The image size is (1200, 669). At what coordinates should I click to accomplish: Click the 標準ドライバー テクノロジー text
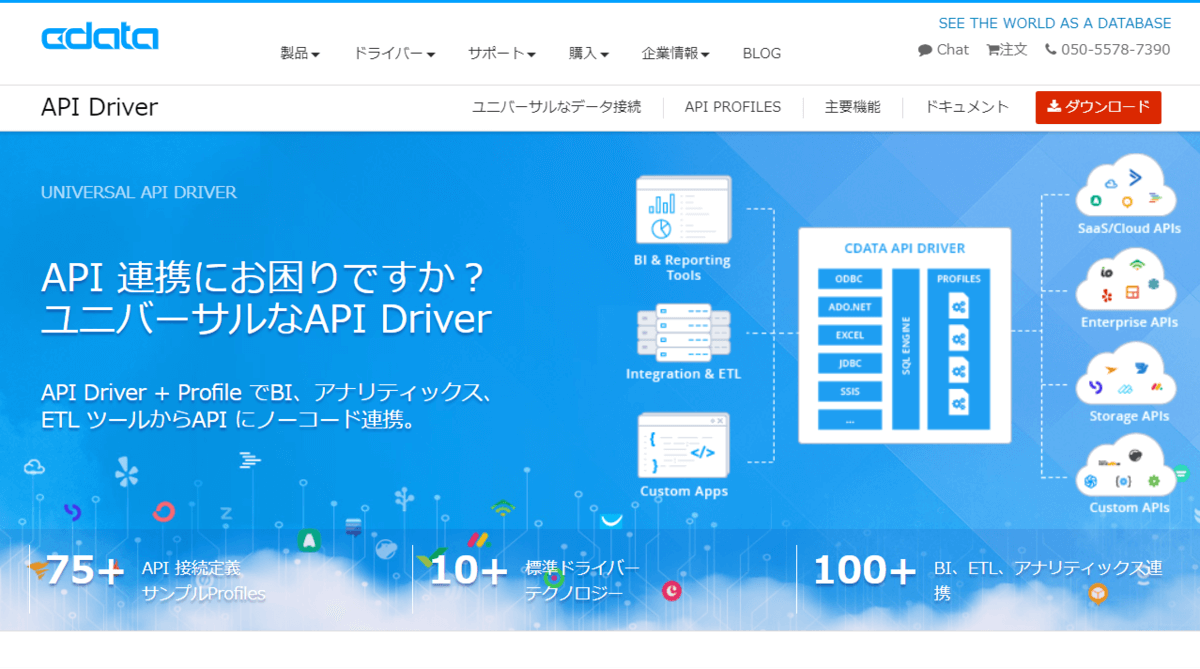coord(582,581)
